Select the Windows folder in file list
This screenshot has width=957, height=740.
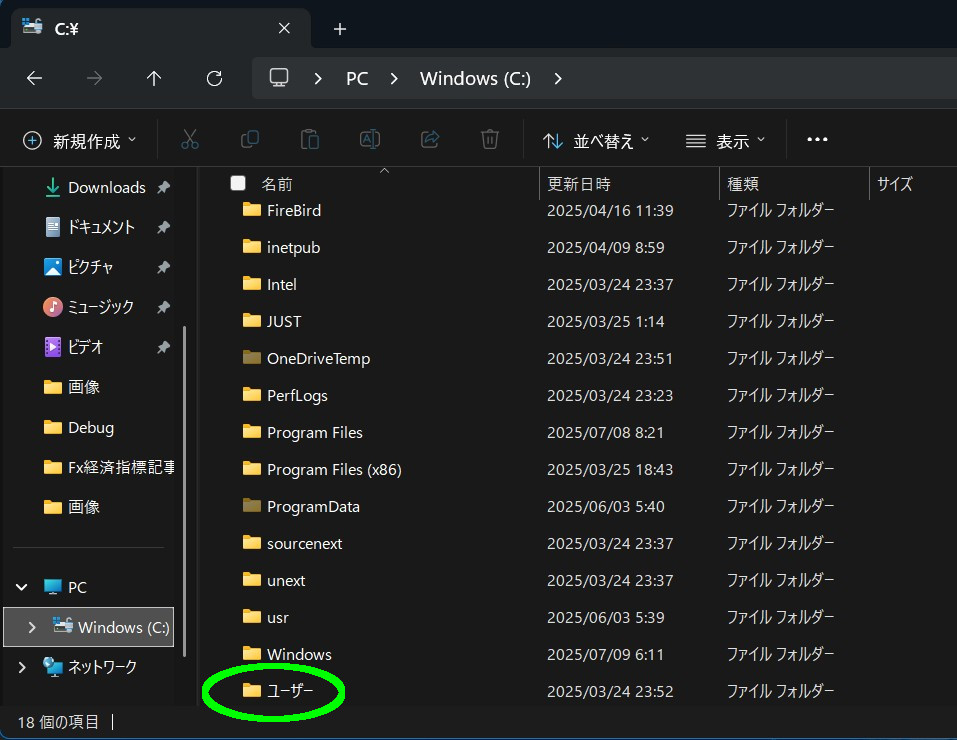tap(299, 655)
